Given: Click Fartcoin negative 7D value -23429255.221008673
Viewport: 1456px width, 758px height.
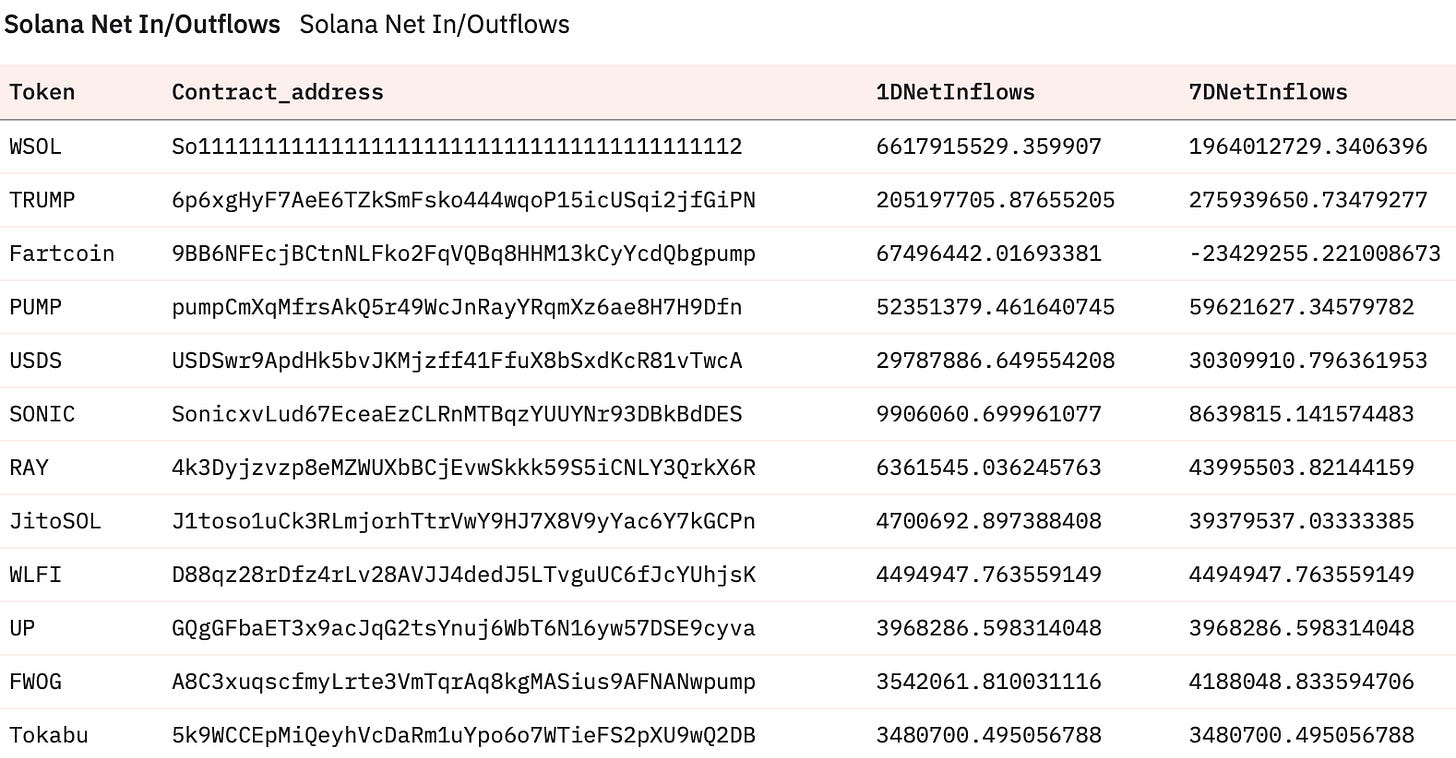Looking at the screenshot, I should pyautogui.click(x=1315, y=254).
